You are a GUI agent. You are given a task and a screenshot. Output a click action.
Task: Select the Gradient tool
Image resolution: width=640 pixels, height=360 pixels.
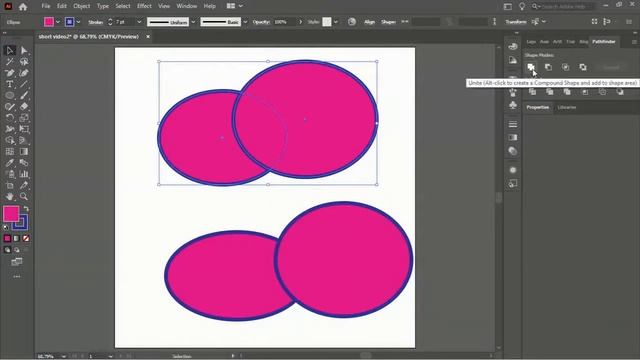[24, 151]
